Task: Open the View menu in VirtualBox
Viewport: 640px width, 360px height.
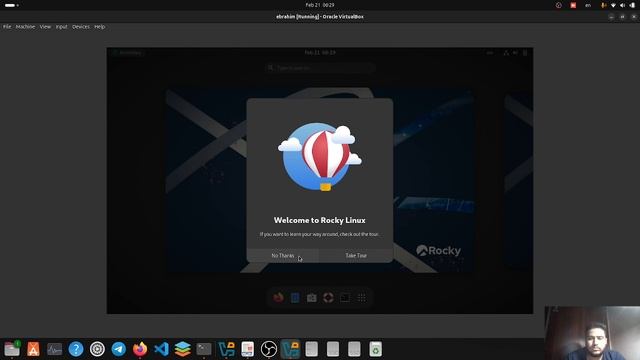Action: [45, 27]
